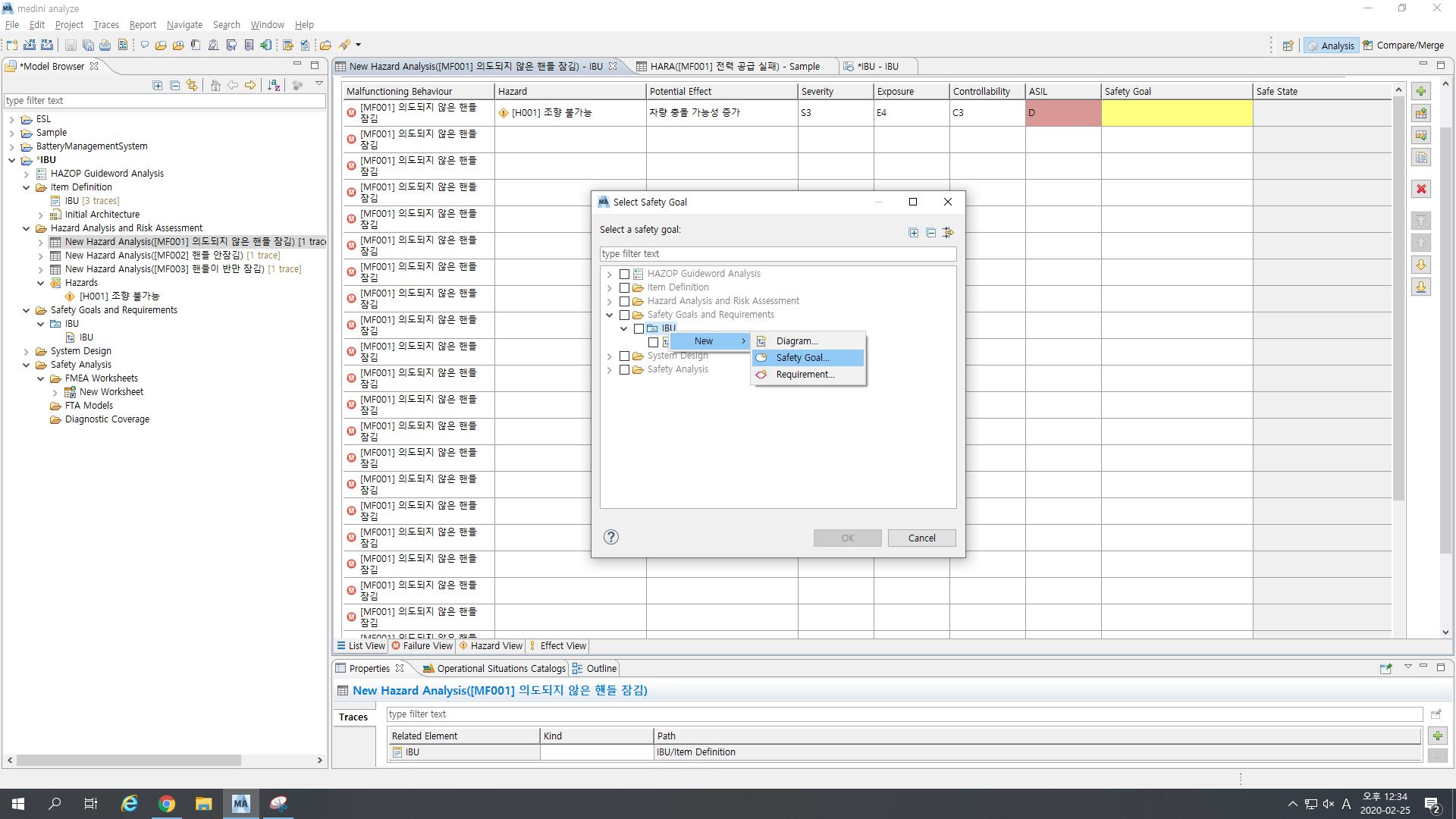Expand the ESL project in Model Browser
This screenshot has width=1456, height=819.
tap(11, 119)
